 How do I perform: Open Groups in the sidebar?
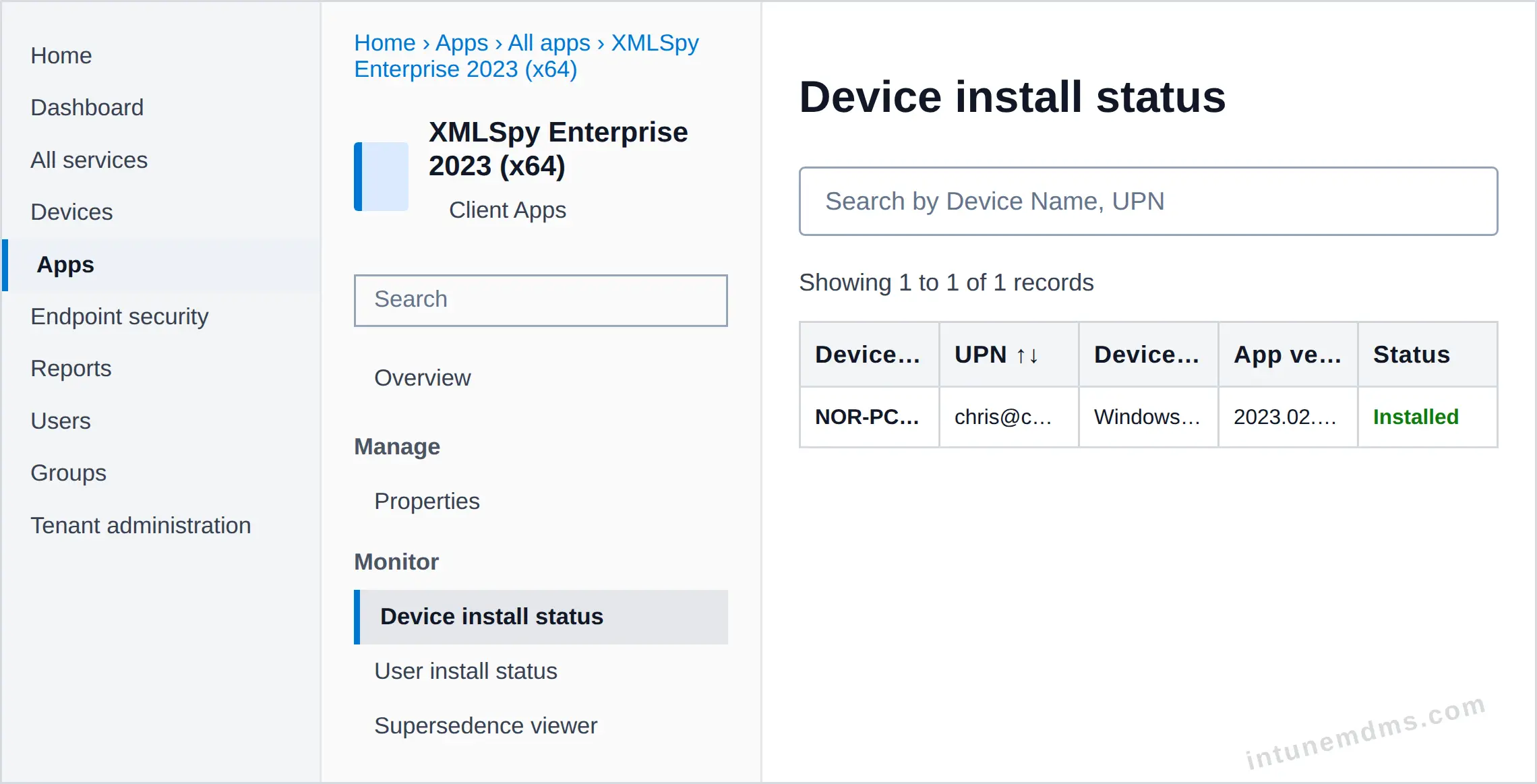(68, 473)
